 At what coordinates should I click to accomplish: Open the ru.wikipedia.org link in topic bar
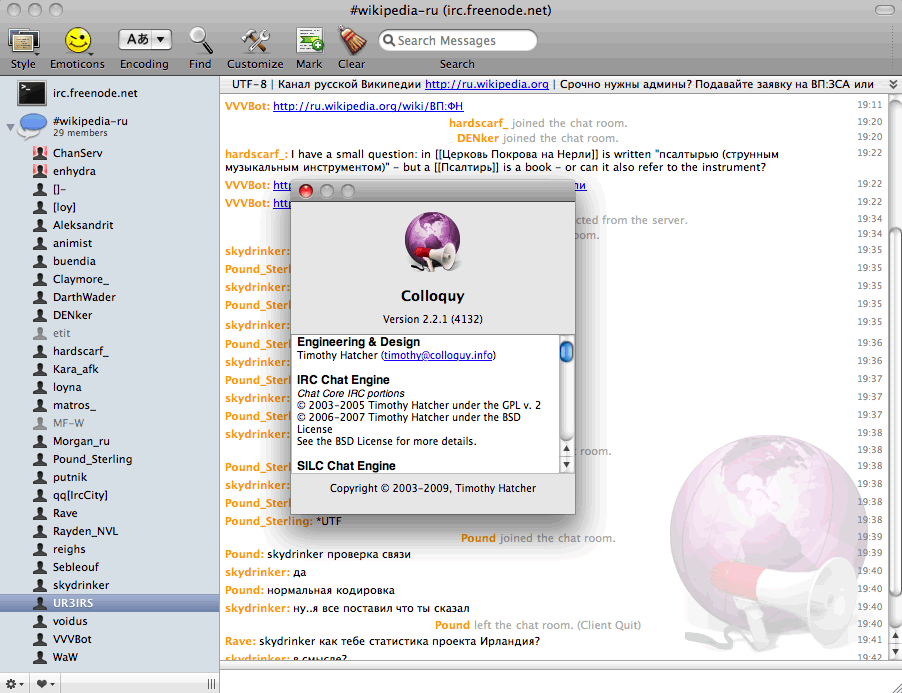(x=487, y=84)
